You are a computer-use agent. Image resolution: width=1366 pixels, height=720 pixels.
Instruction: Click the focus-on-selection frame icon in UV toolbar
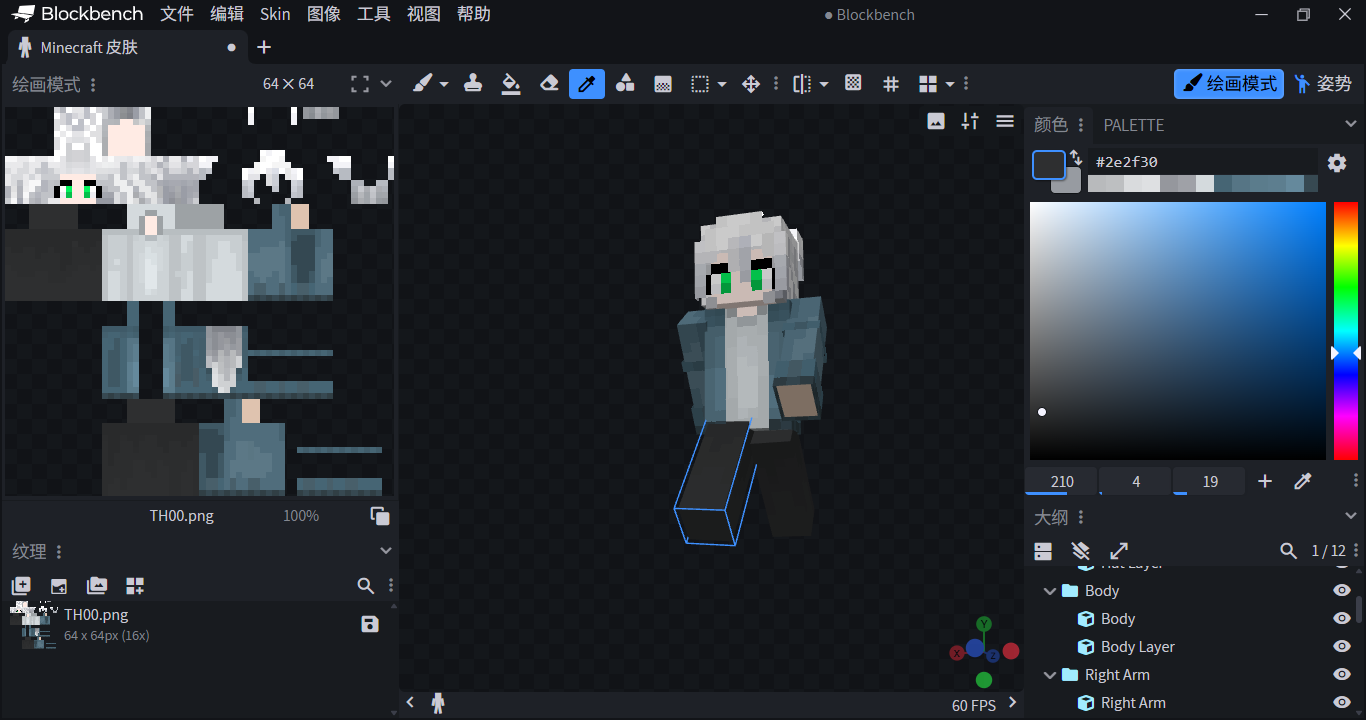[360, 84]
